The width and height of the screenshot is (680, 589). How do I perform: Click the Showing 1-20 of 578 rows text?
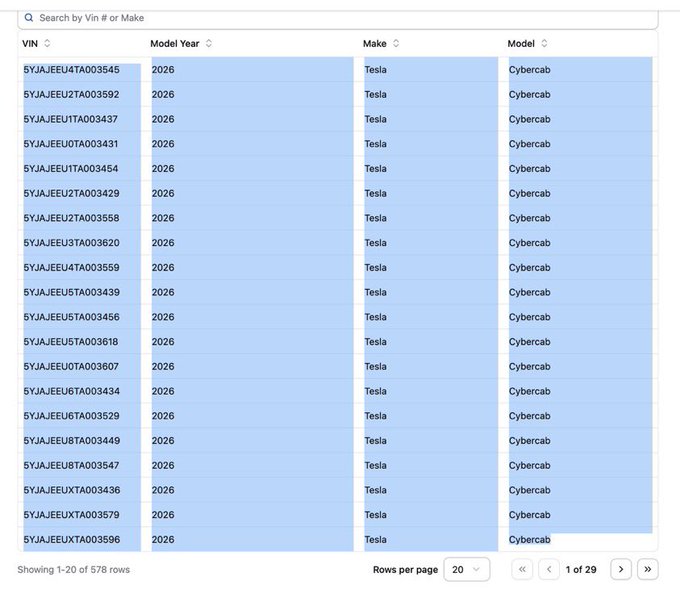tap(74, 569)
